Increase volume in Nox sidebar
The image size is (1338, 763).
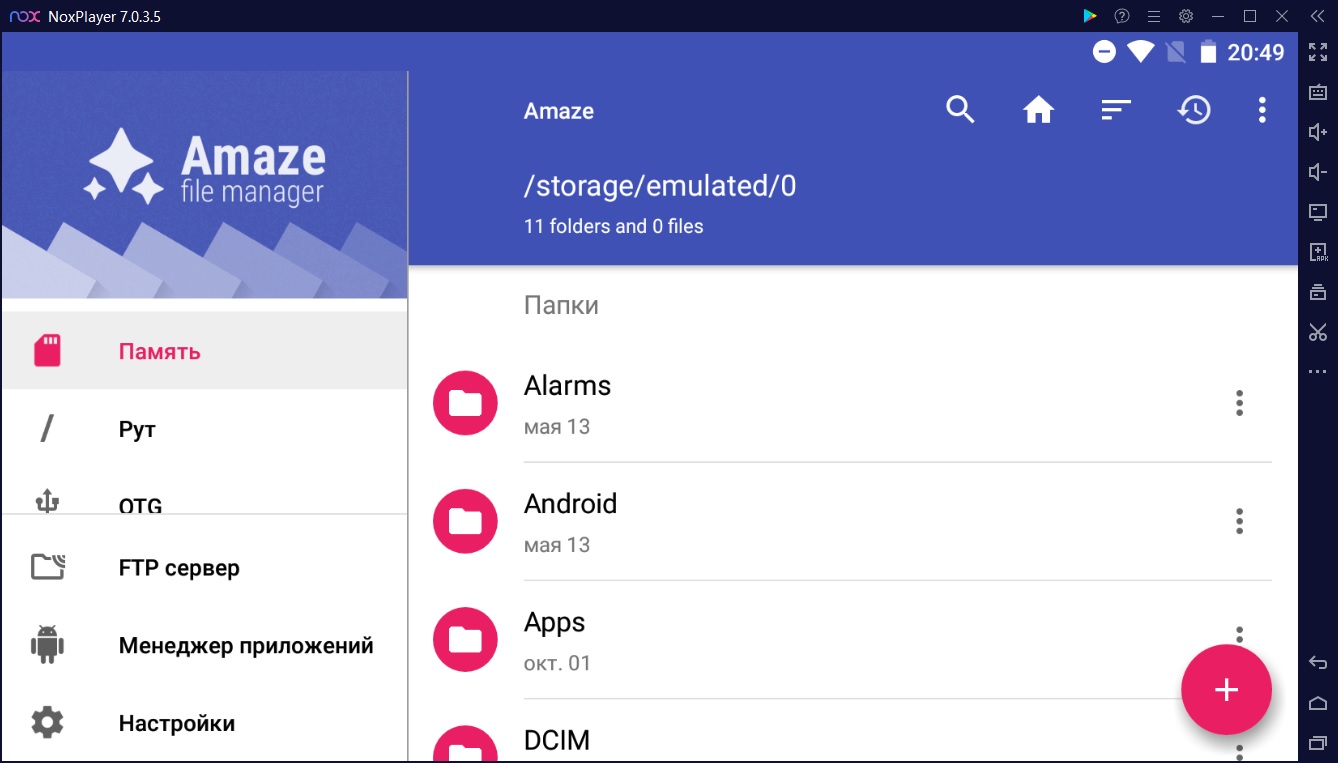click(1318, 132)
